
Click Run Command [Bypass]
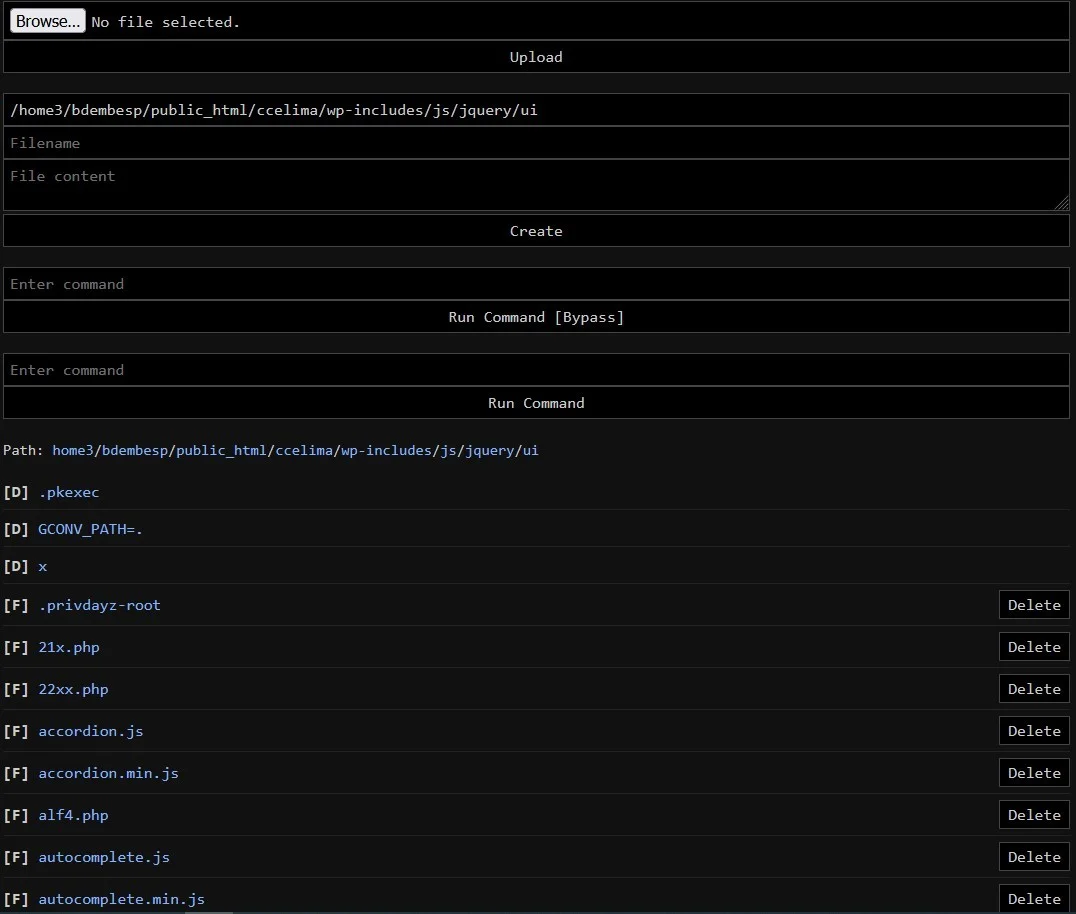pyautogui.click(x=536, y=317)
